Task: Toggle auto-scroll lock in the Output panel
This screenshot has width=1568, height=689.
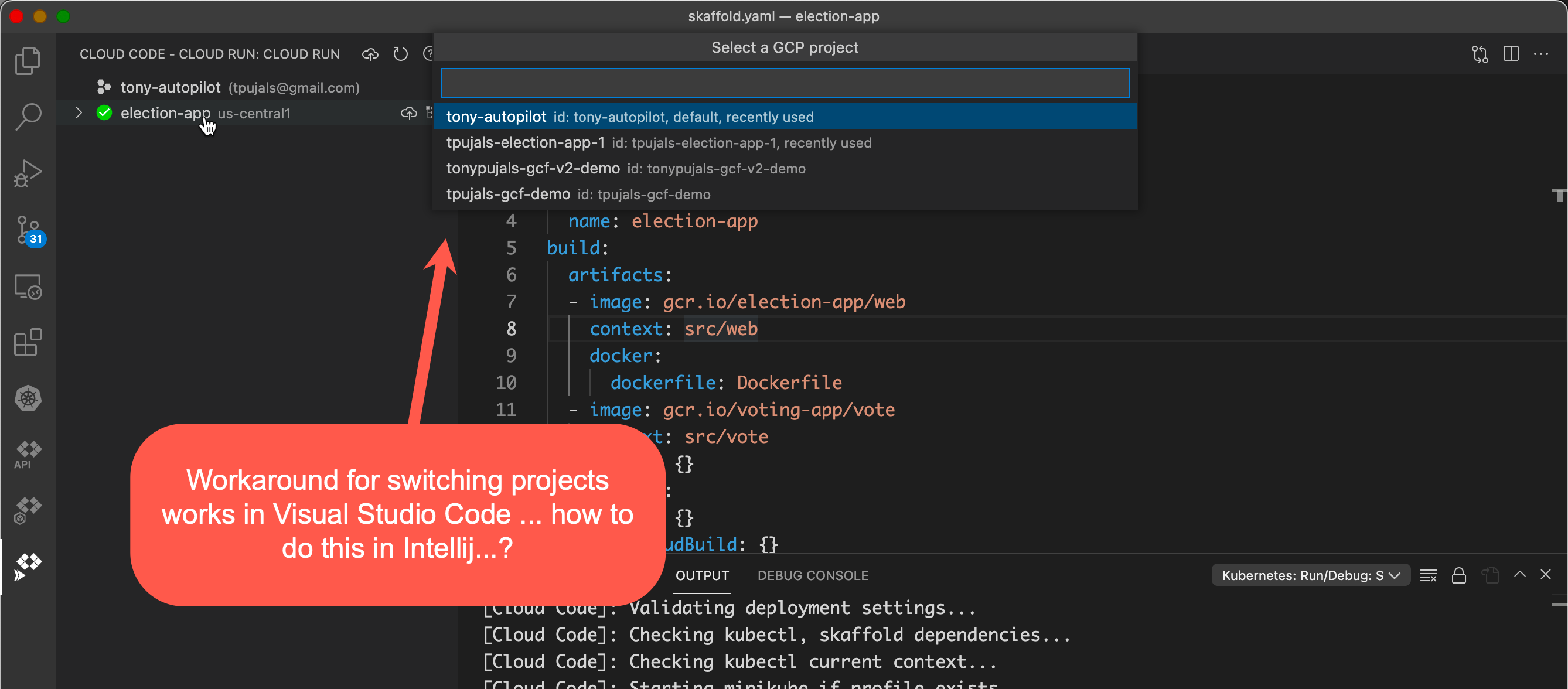Action: [1458, 575]
